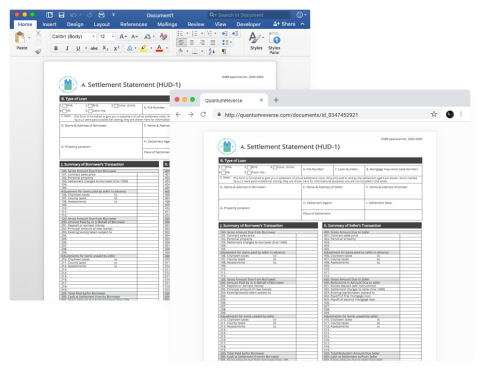Open the Mailings ribbon tab
Viewport: 480px width, 370px height.
tap(167, 24)
